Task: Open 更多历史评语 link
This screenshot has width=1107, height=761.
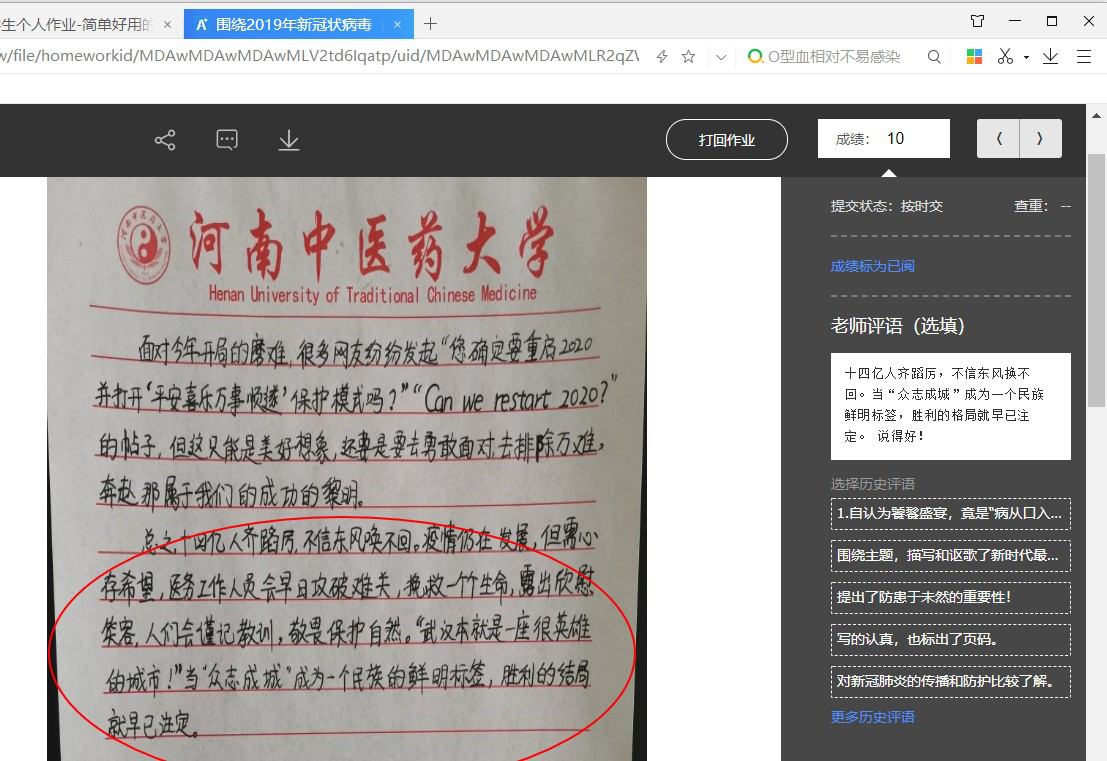Action: tap(872, 717)
